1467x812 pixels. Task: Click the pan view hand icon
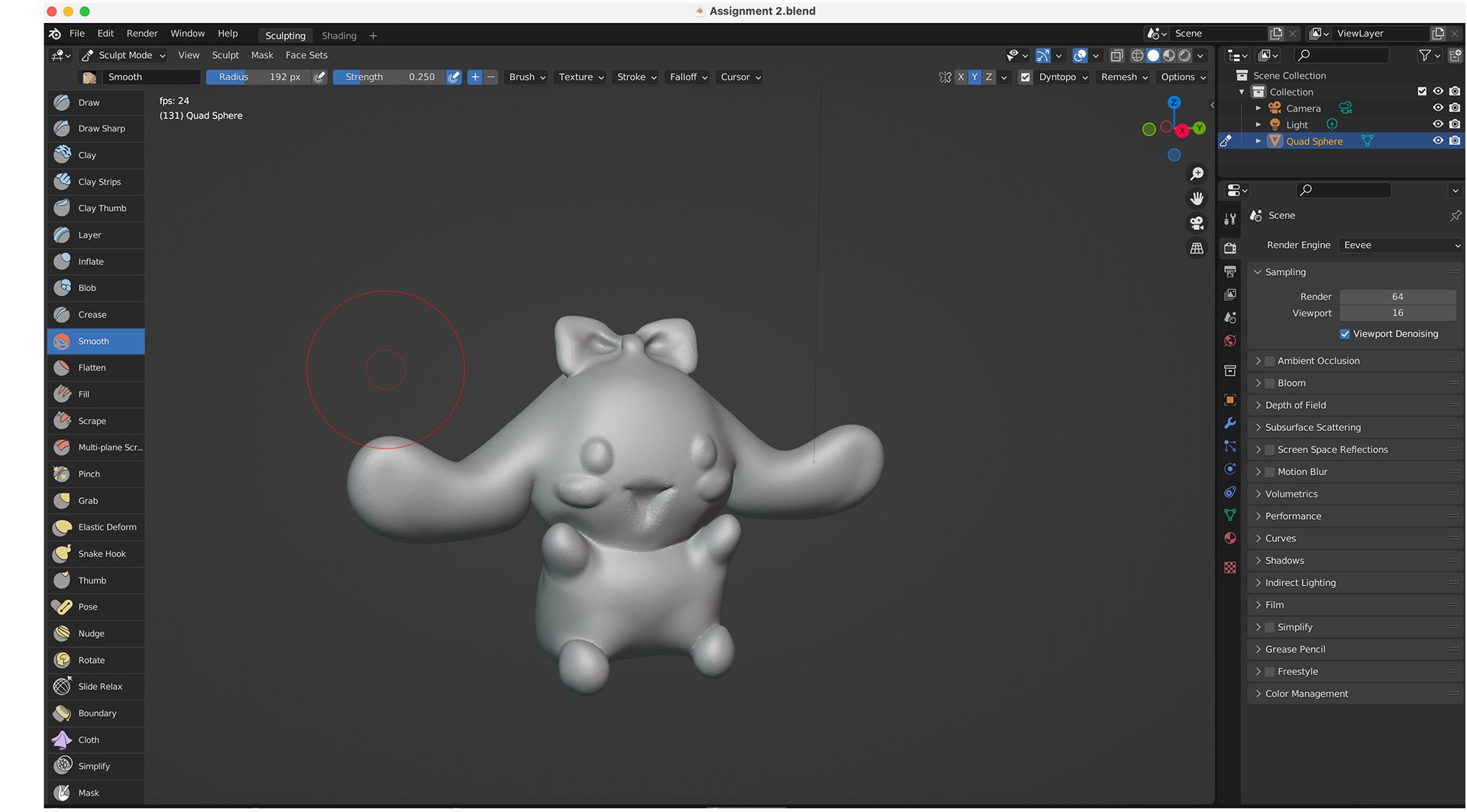pyautogui.click(x=1197, y=199)
